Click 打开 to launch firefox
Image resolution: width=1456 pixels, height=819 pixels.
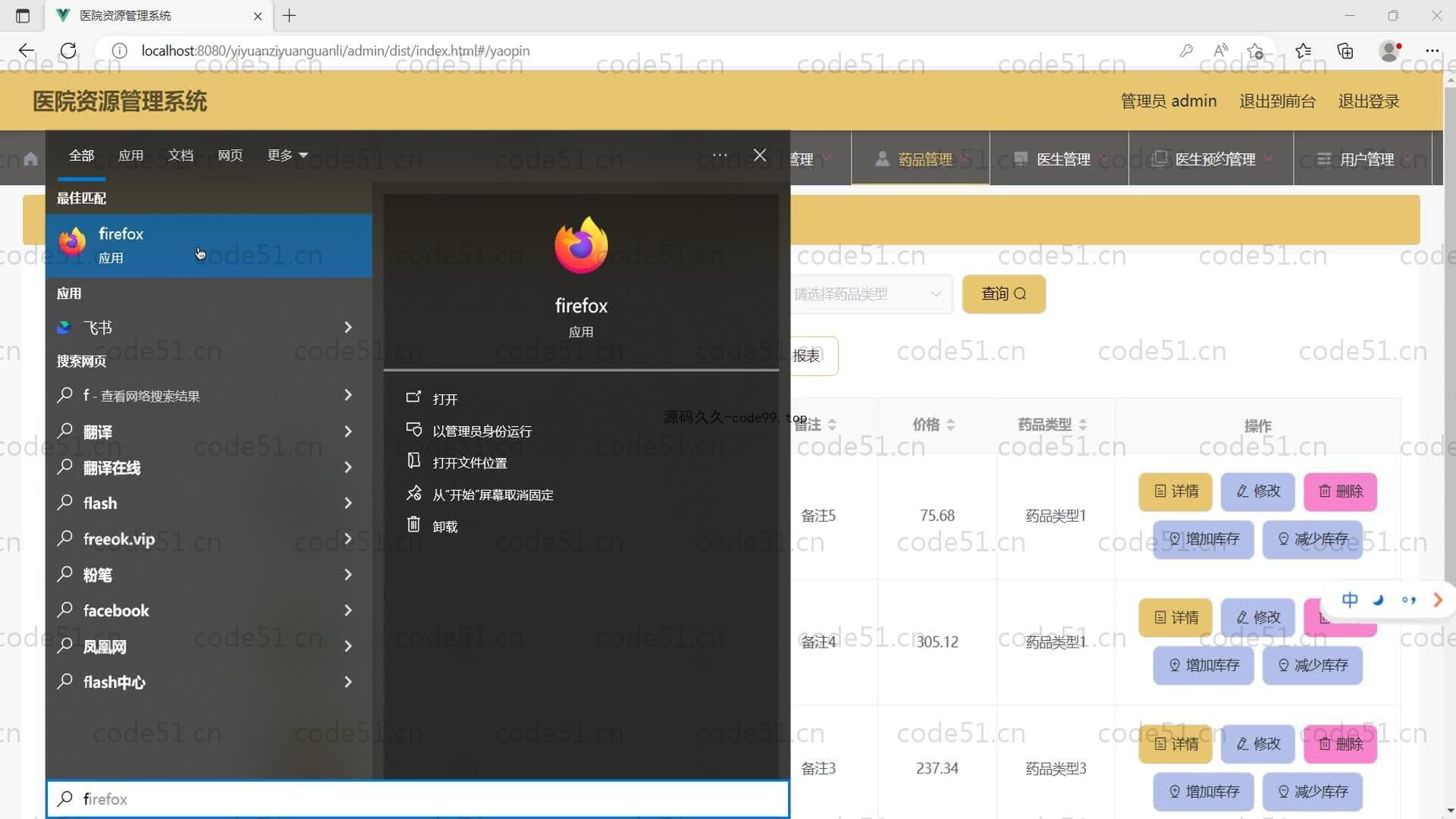click(x=444, y=399)
